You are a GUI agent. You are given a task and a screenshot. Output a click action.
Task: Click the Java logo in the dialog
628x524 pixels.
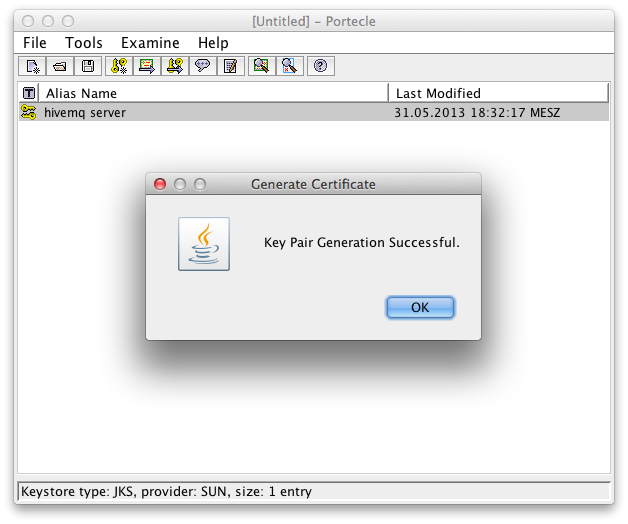click(204, 244)
